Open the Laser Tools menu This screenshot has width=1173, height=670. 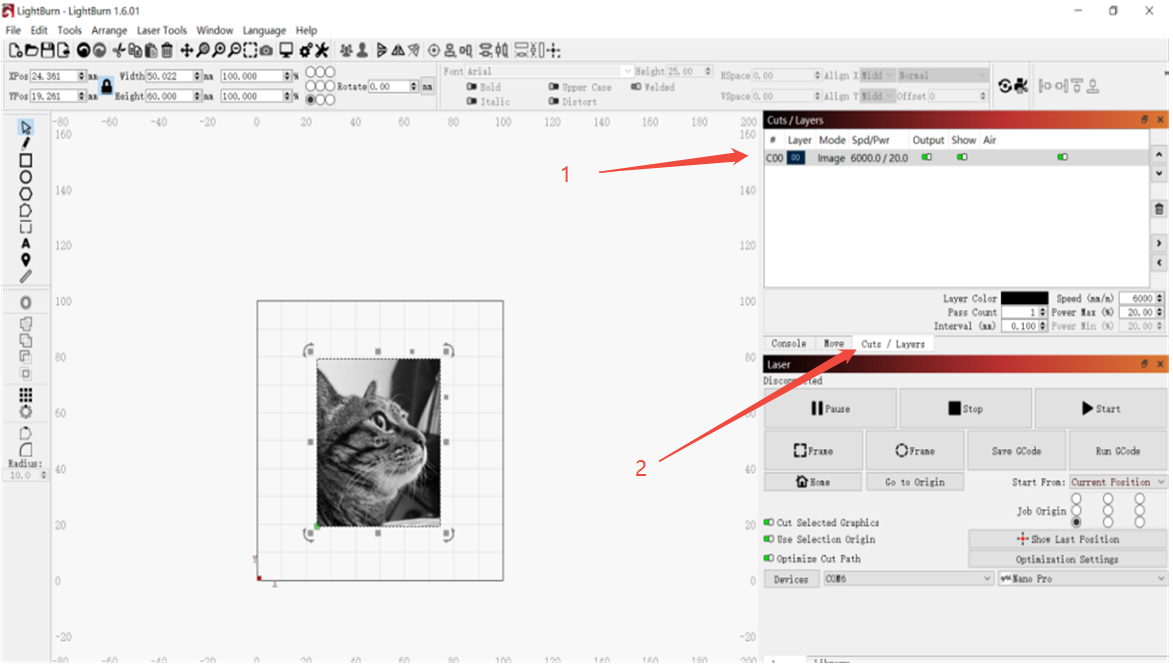coord(161,31)
